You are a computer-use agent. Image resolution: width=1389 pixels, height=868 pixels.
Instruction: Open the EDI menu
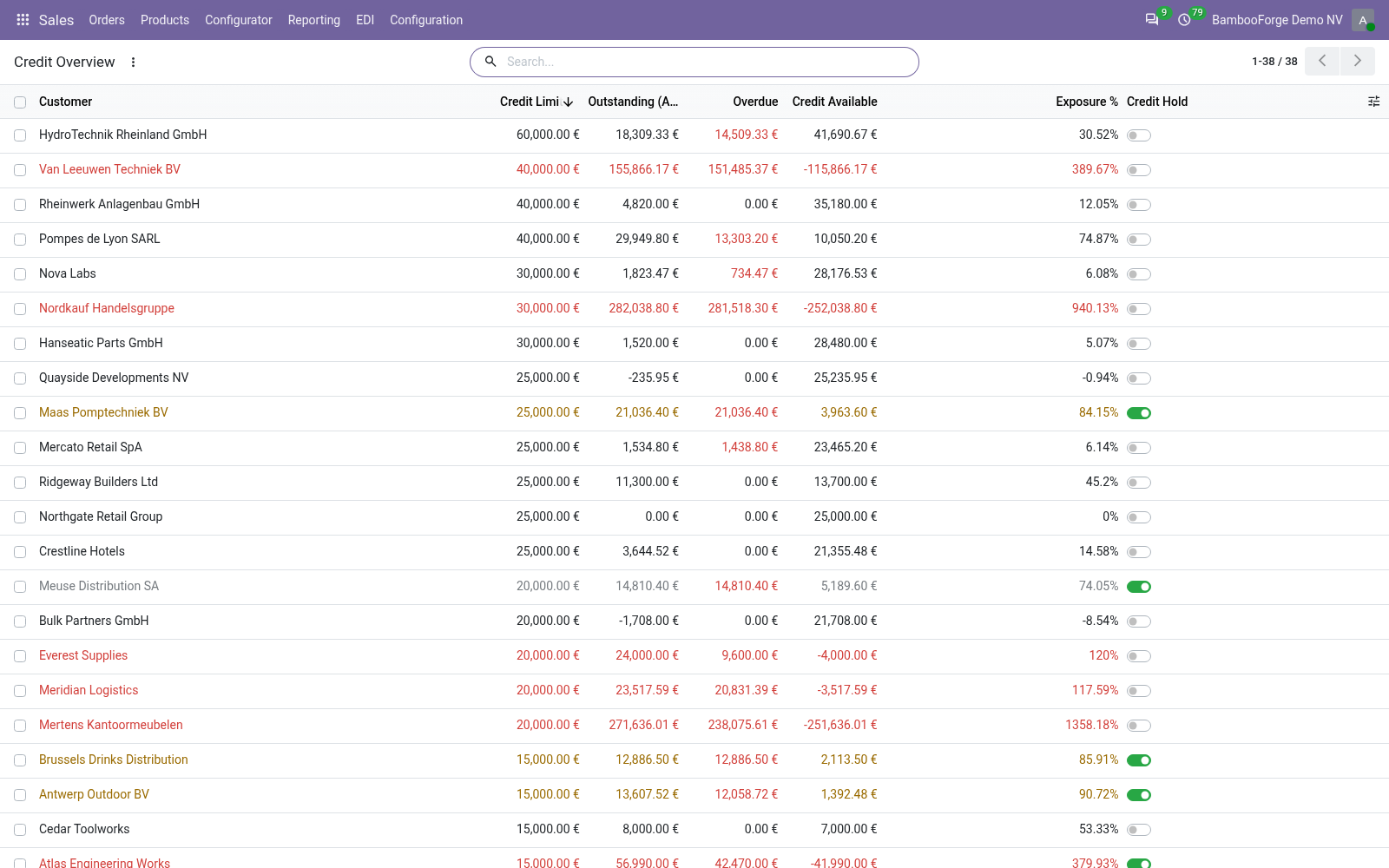point(365,20)
